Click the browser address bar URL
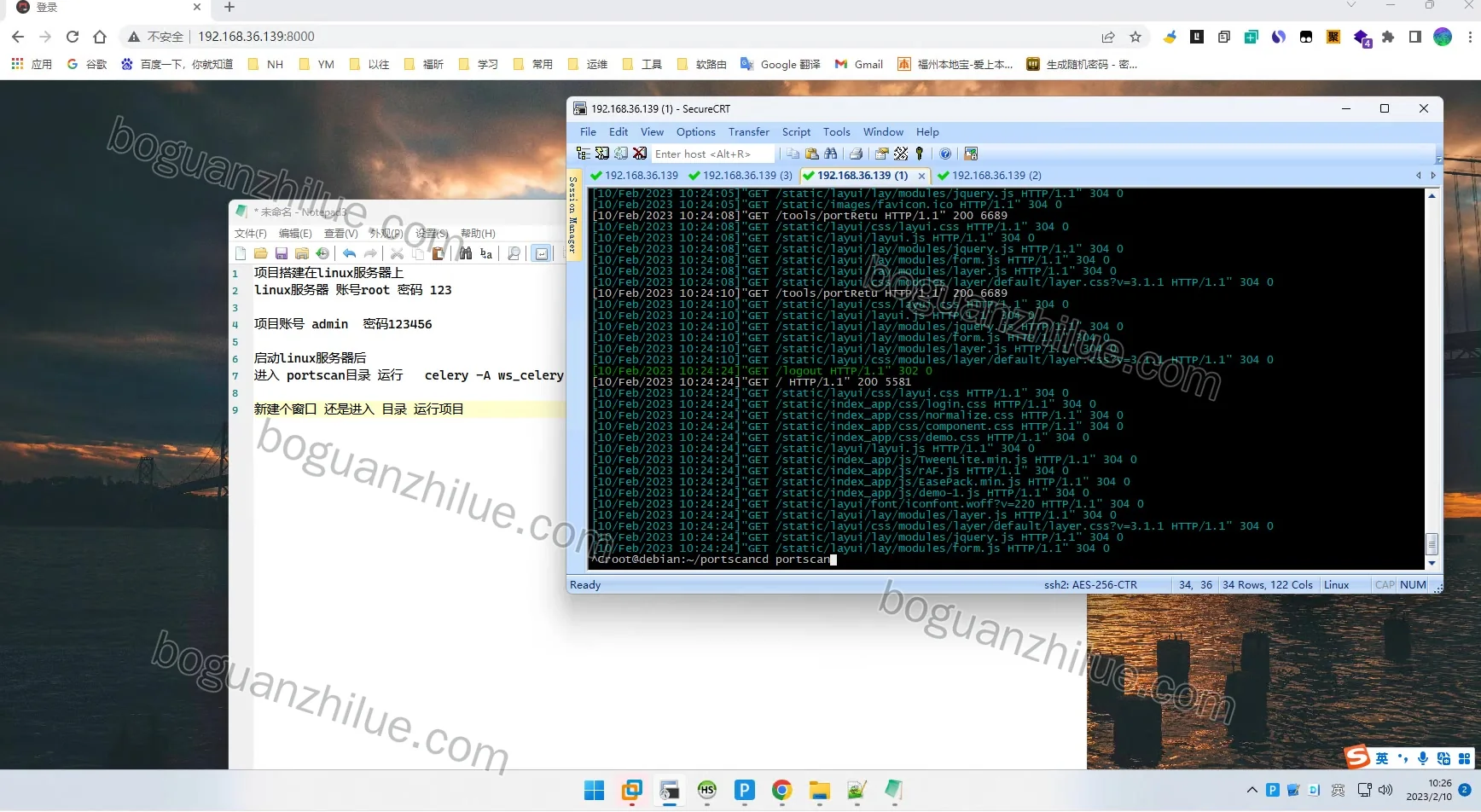1481x812 pixels. coord(257,37)
